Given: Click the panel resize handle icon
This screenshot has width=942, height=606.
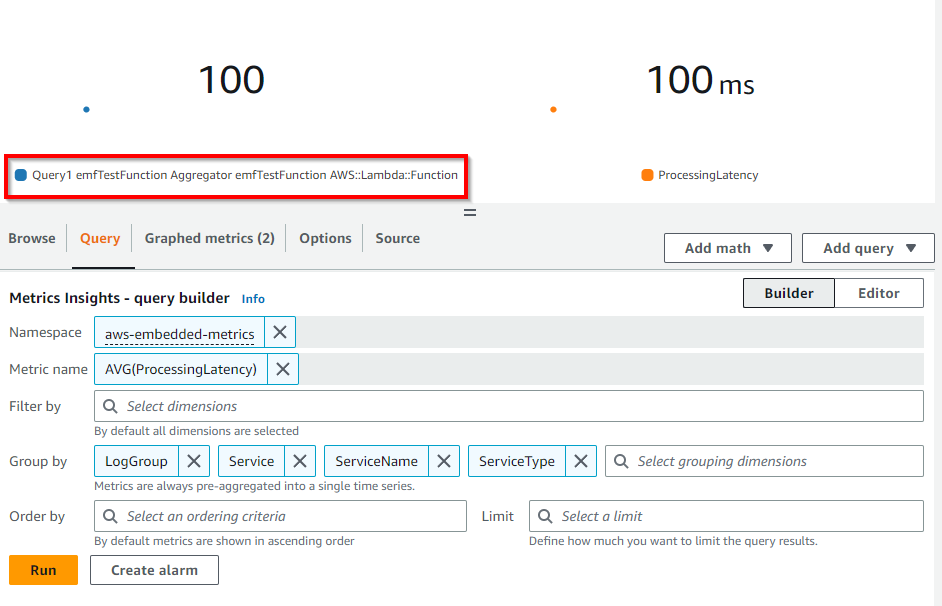Looking at the screenshot, I should [x=470, y=213].
